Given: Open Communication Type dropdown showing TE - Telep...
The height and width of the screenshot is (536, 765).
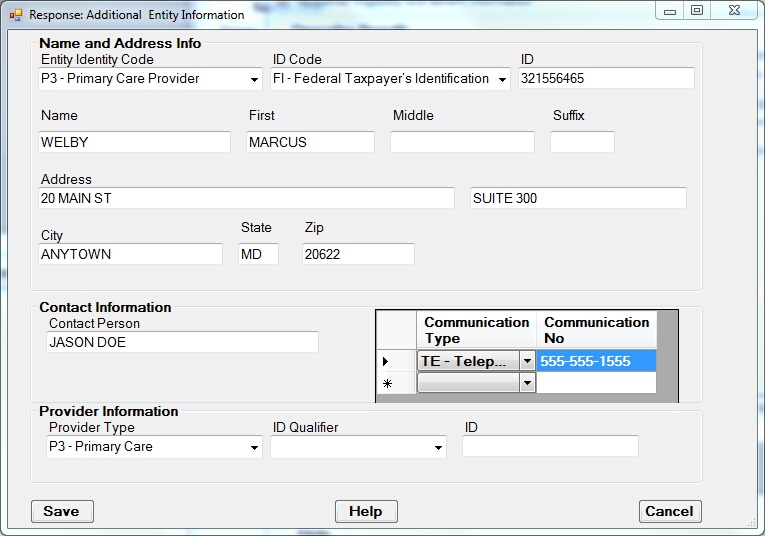Looking at the screenshot, I should click(527, 361).
